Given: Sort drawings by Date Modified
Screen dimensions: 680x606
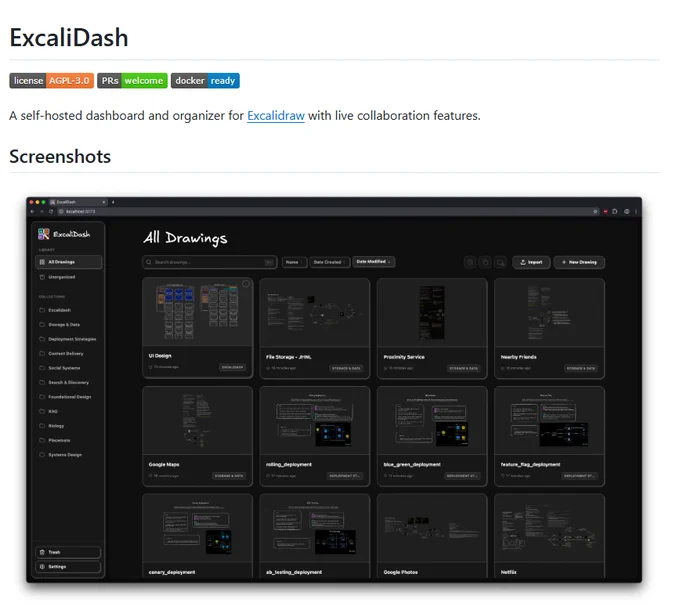Looking at the screenshot, I should click(373, 262).
